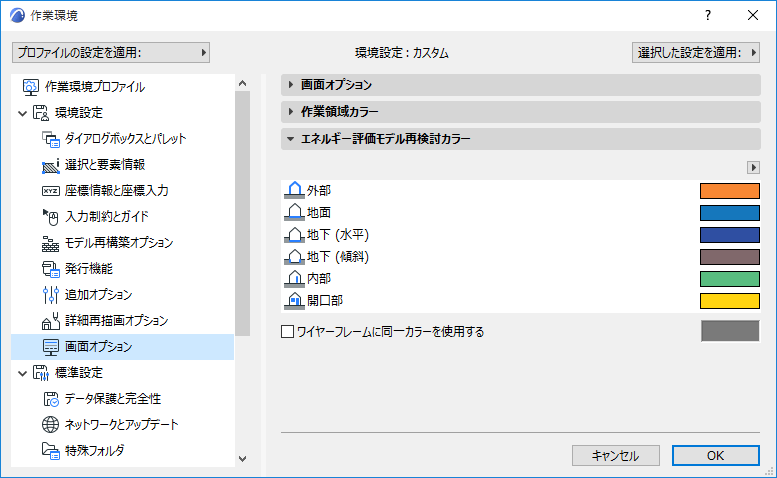Viewport: 777px width, 478px height.
Task: Select the 入力制約とガイド mouse icon
Action: (51, 216)
